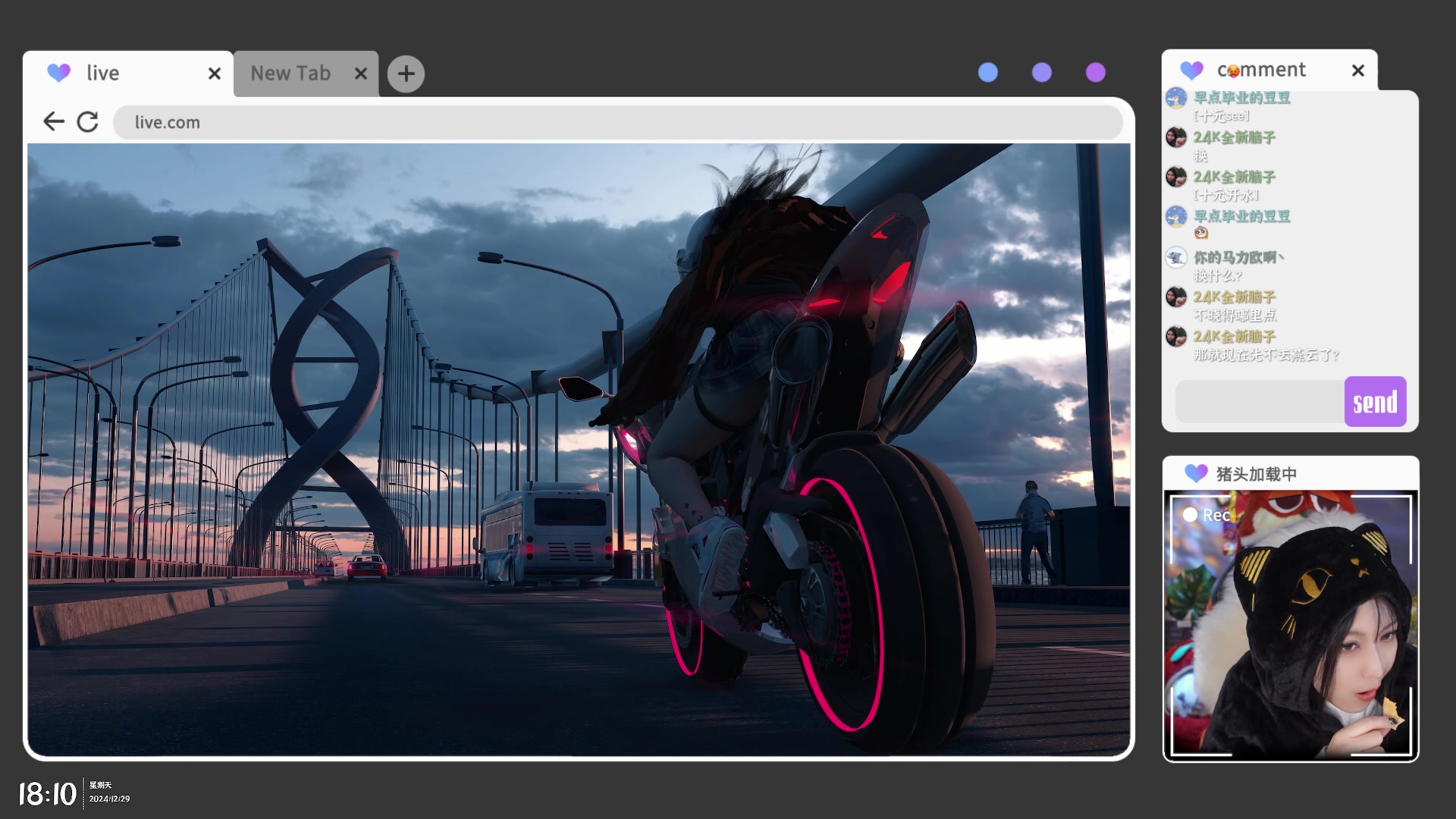Click the comment text 那就现在先不去燕云了?

[1266, 354]
